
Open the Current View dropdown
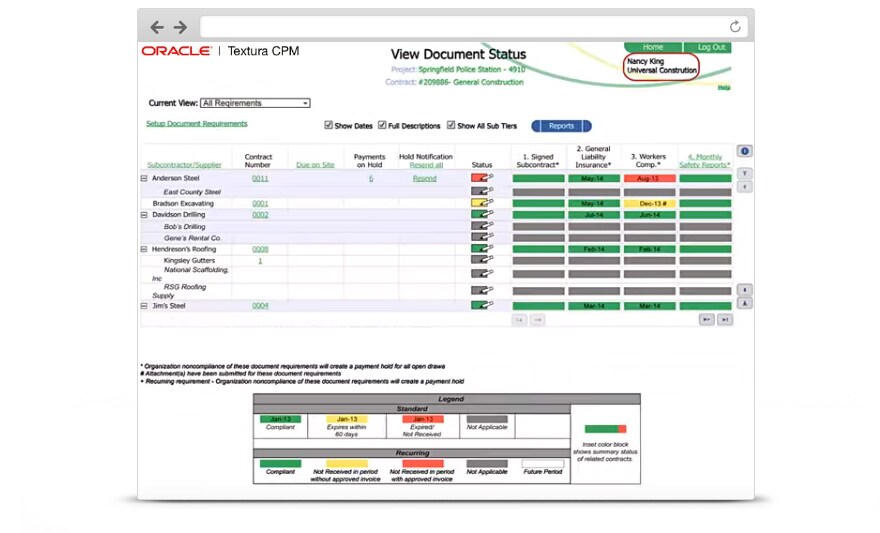pyautogui.click(x=255, y=103)
